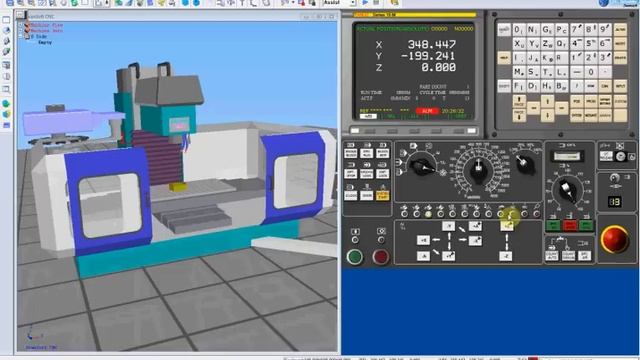Click the red feed hold button

click(380, 257)
